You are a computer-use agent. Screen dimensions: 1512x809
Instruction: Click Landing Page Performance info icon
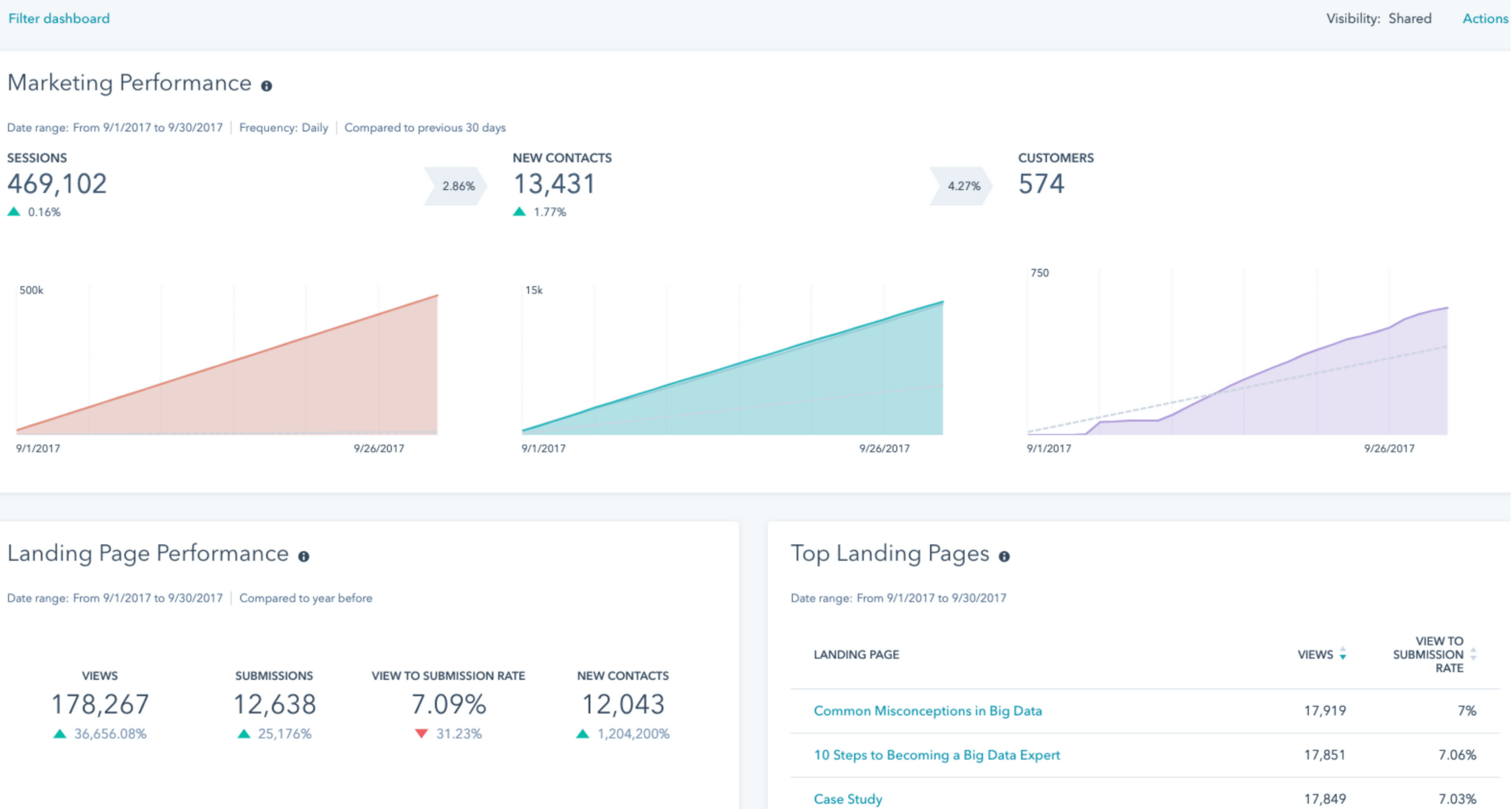(x=304, y=557)
